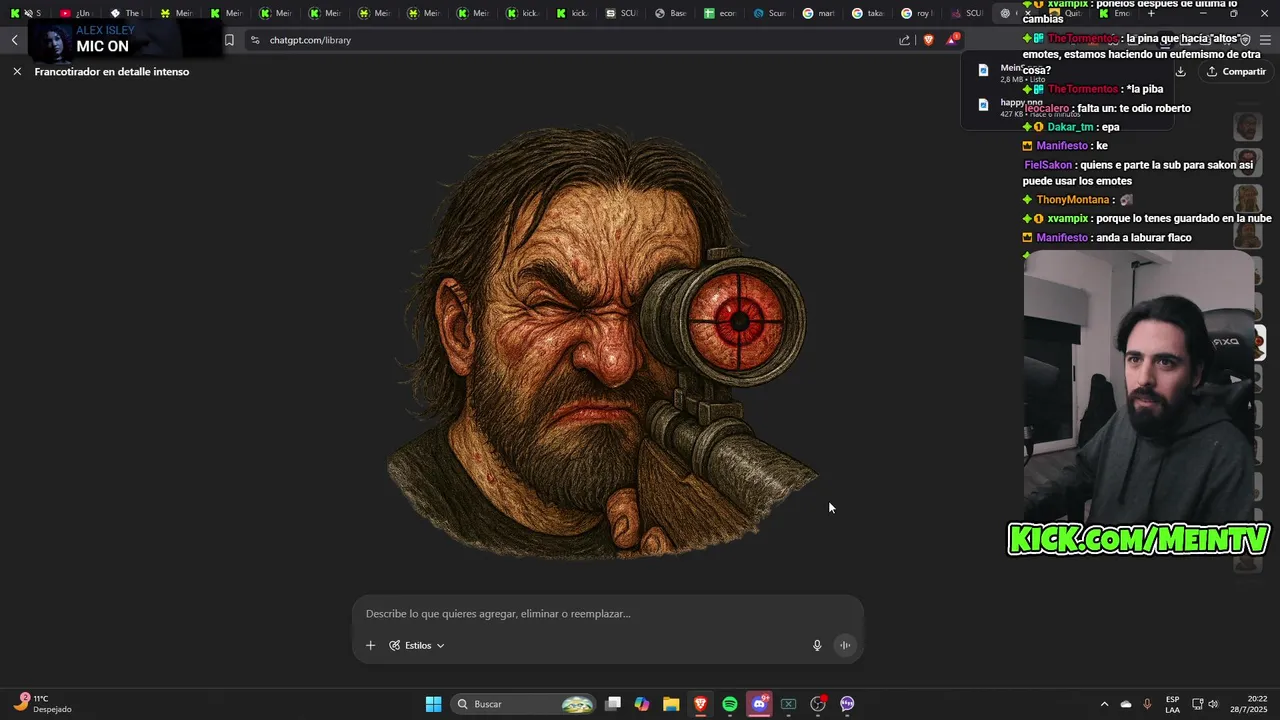This screenshot has width=1280, height=720.
Task: Close the Francotirador image viewer
Action: (x=17, y=72)
